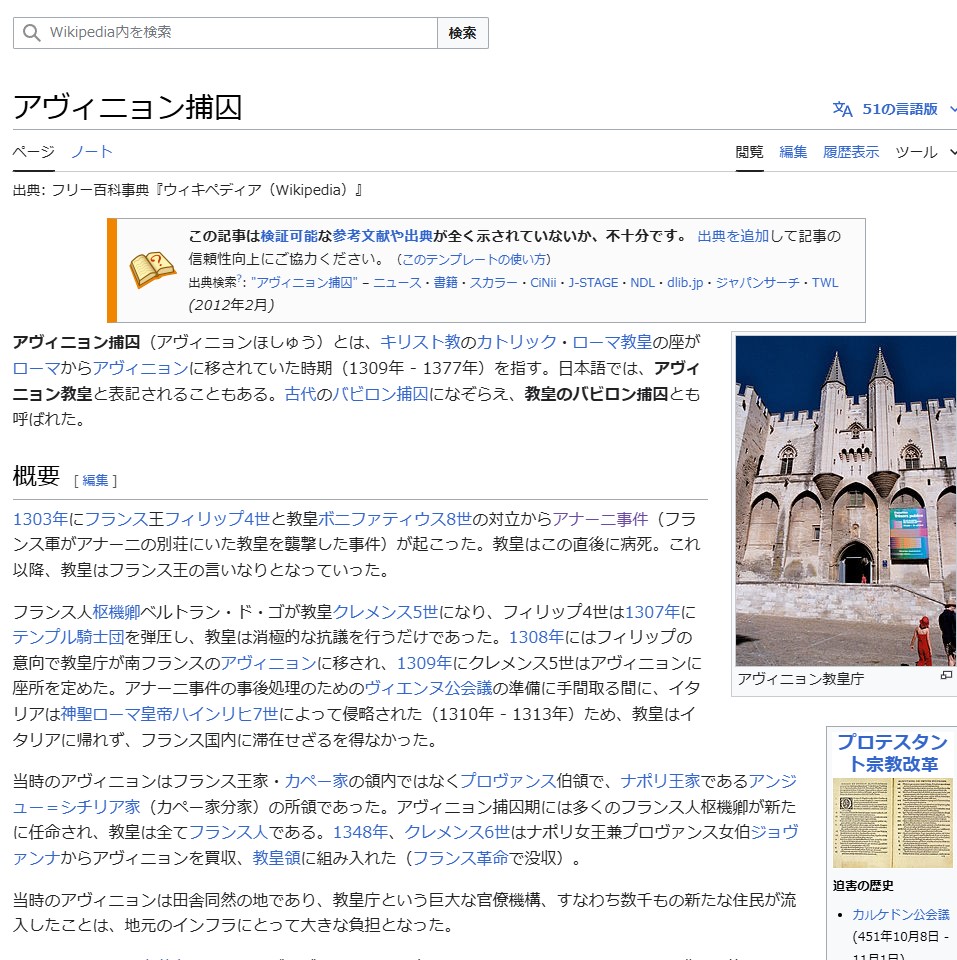
Task: Open the スカラー source link
Action: click(494, 283)
